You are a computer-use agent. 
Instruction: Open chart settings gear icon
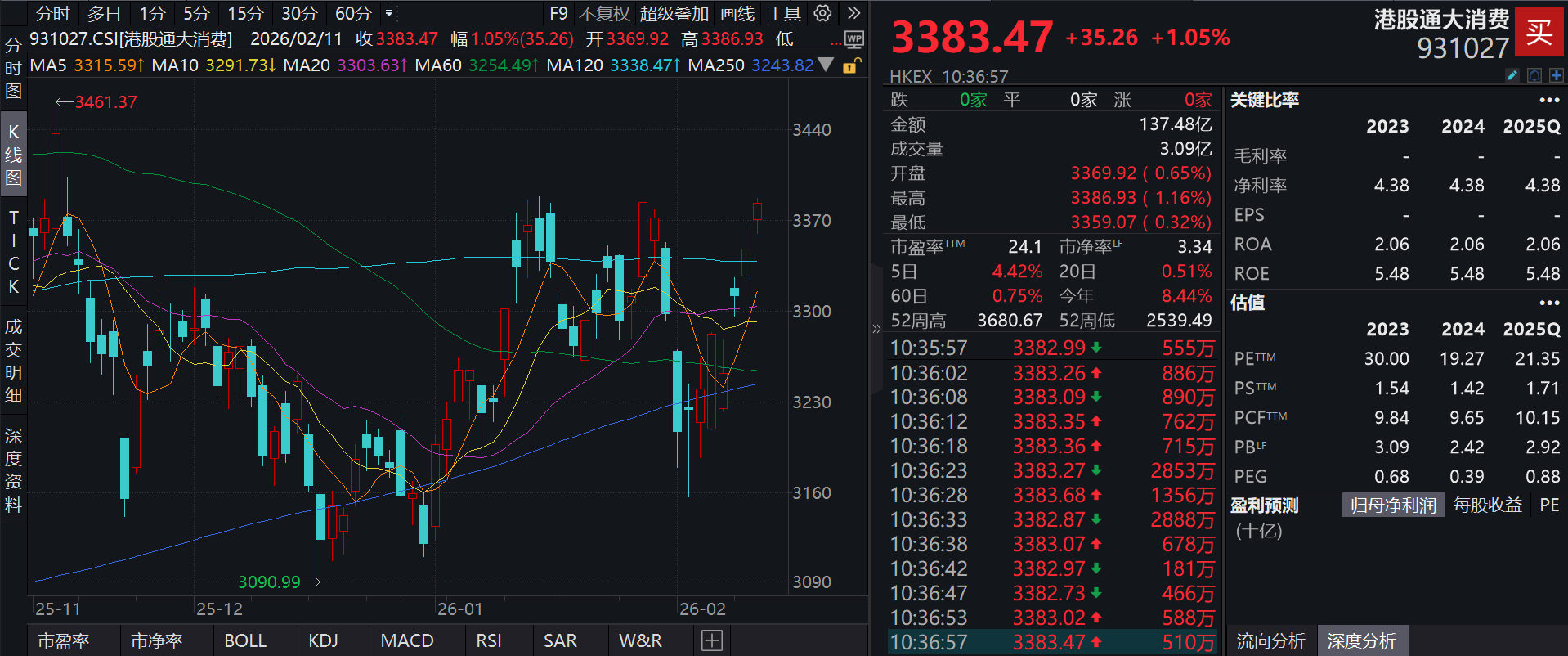822,13
